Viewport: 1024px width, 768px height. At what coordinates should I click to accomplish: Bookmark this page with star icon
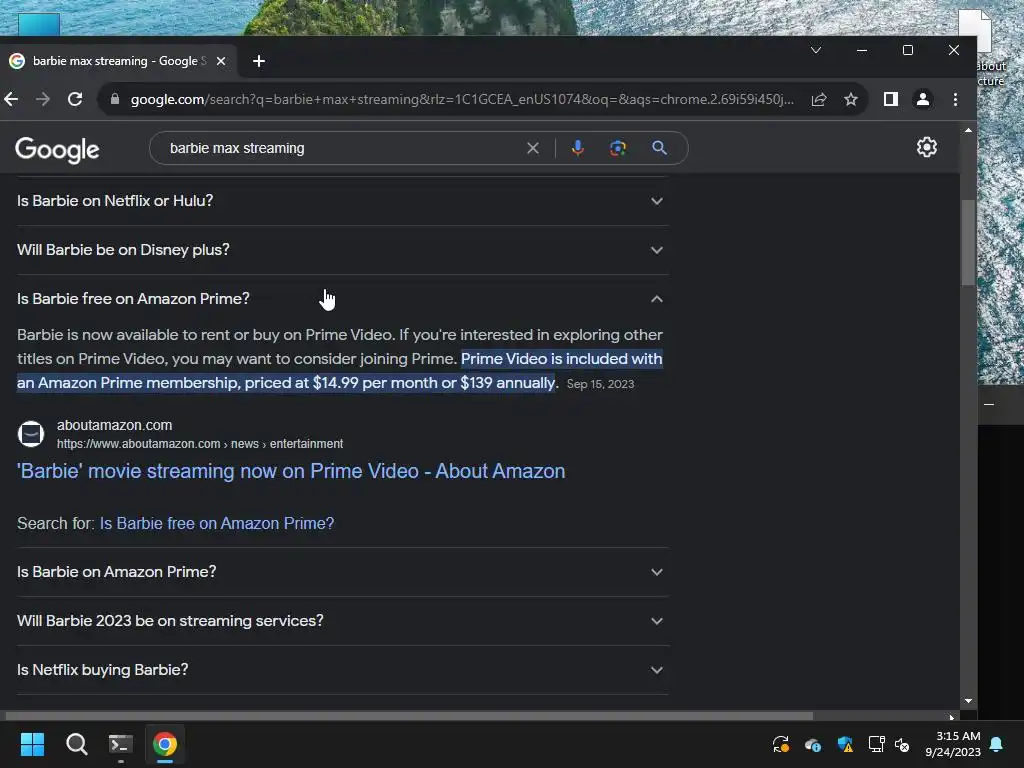[x=850, y=99]
